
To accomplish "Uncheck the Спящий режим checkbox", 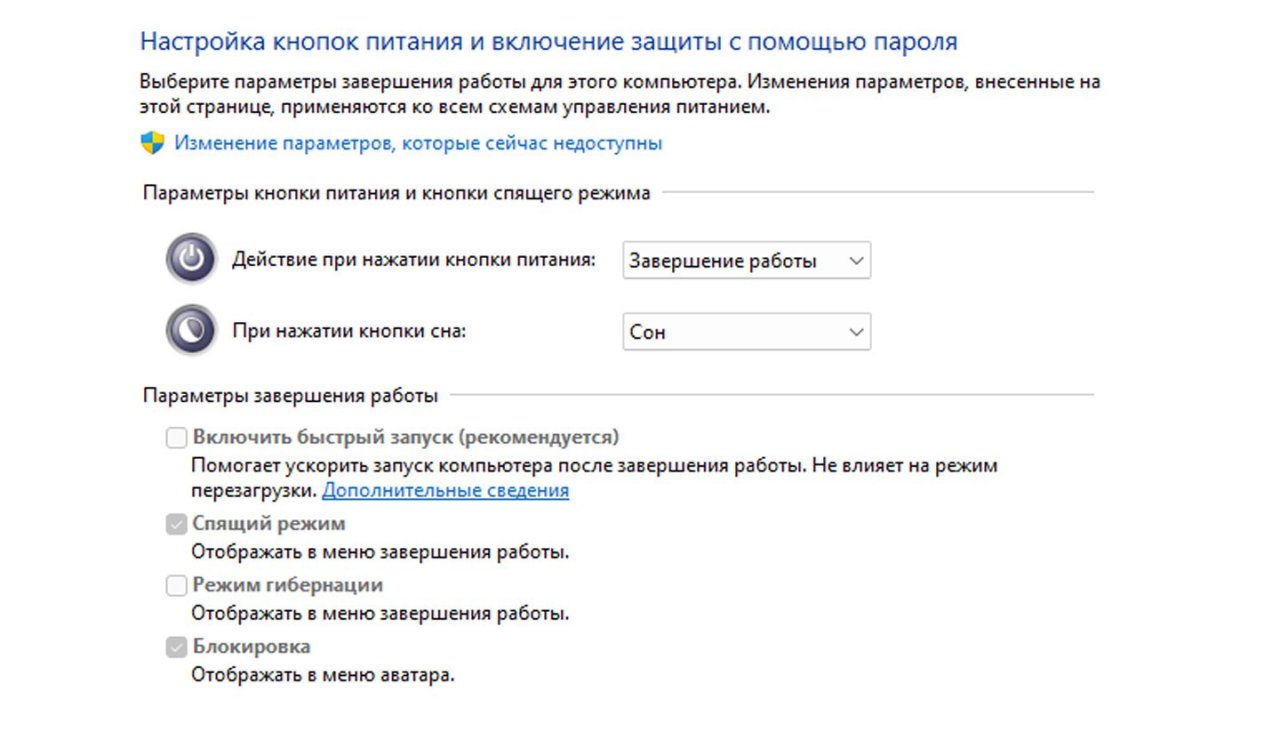I will tap(177, 525).
